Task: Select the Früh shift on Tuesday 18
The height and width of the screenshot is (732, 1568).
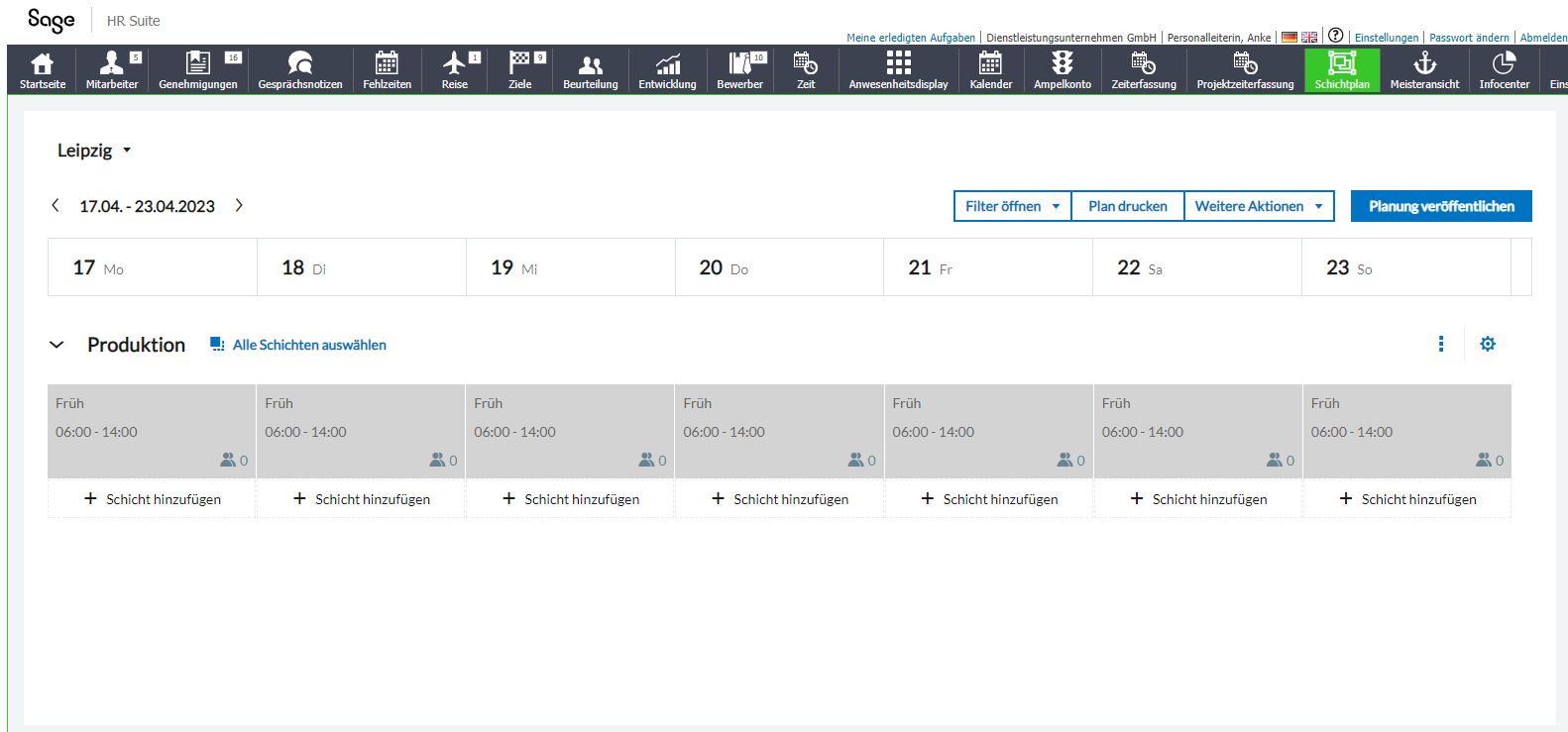Action: coord(361,431)
